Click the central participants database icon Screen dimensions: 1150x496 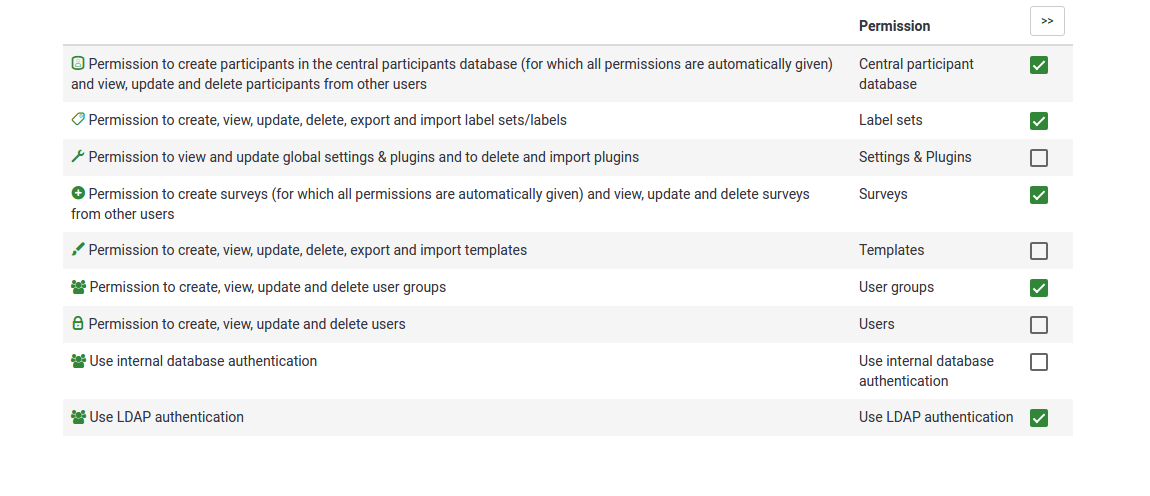pos(78,64)
